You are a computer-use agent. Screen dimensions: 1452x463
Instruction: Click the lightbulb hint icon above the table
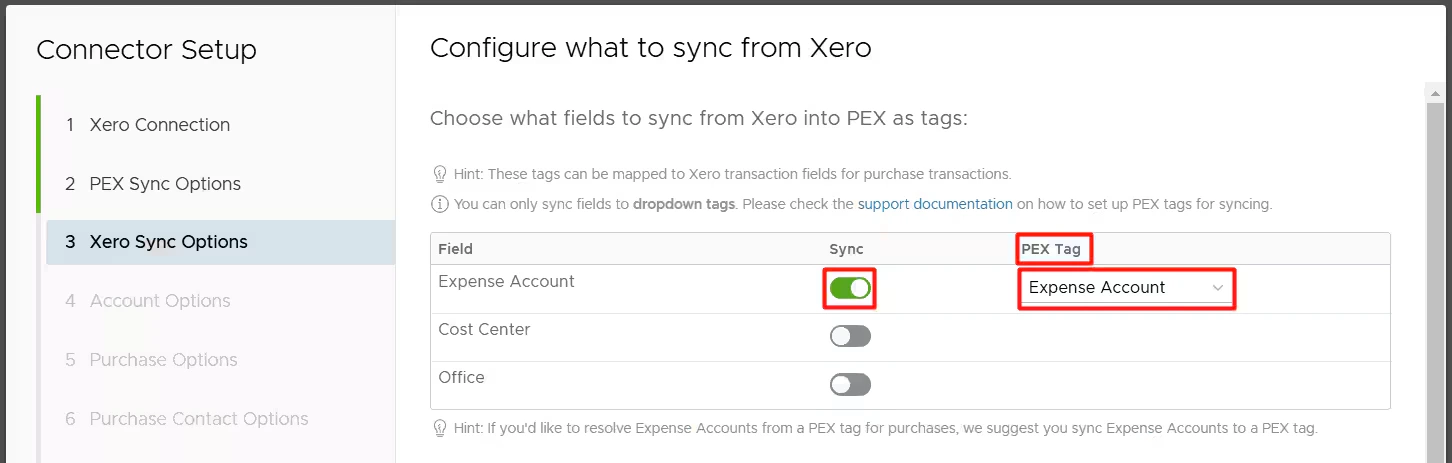click(x=439, y=174)
